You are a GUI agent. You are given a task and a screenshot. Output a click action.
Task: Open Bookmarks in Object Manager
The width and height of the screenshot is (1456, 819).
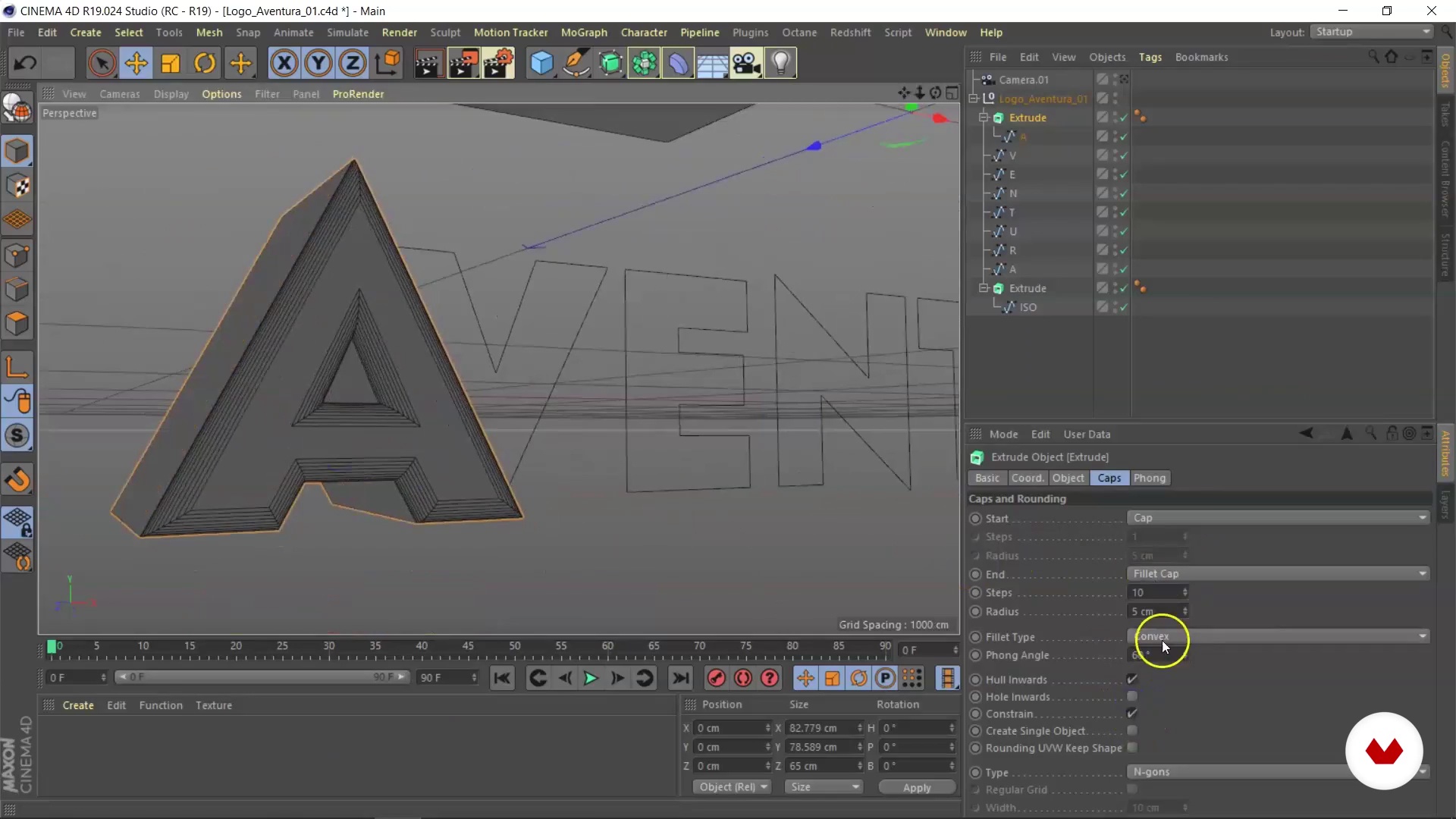(x=1201, y=57)
